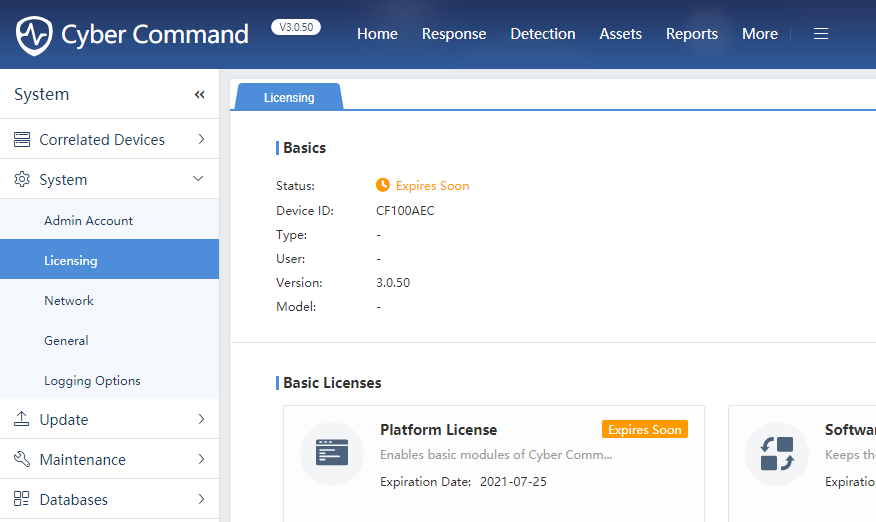876x522 pixels.
Task: Expand the Update section chevron
Action: point(201,419)
